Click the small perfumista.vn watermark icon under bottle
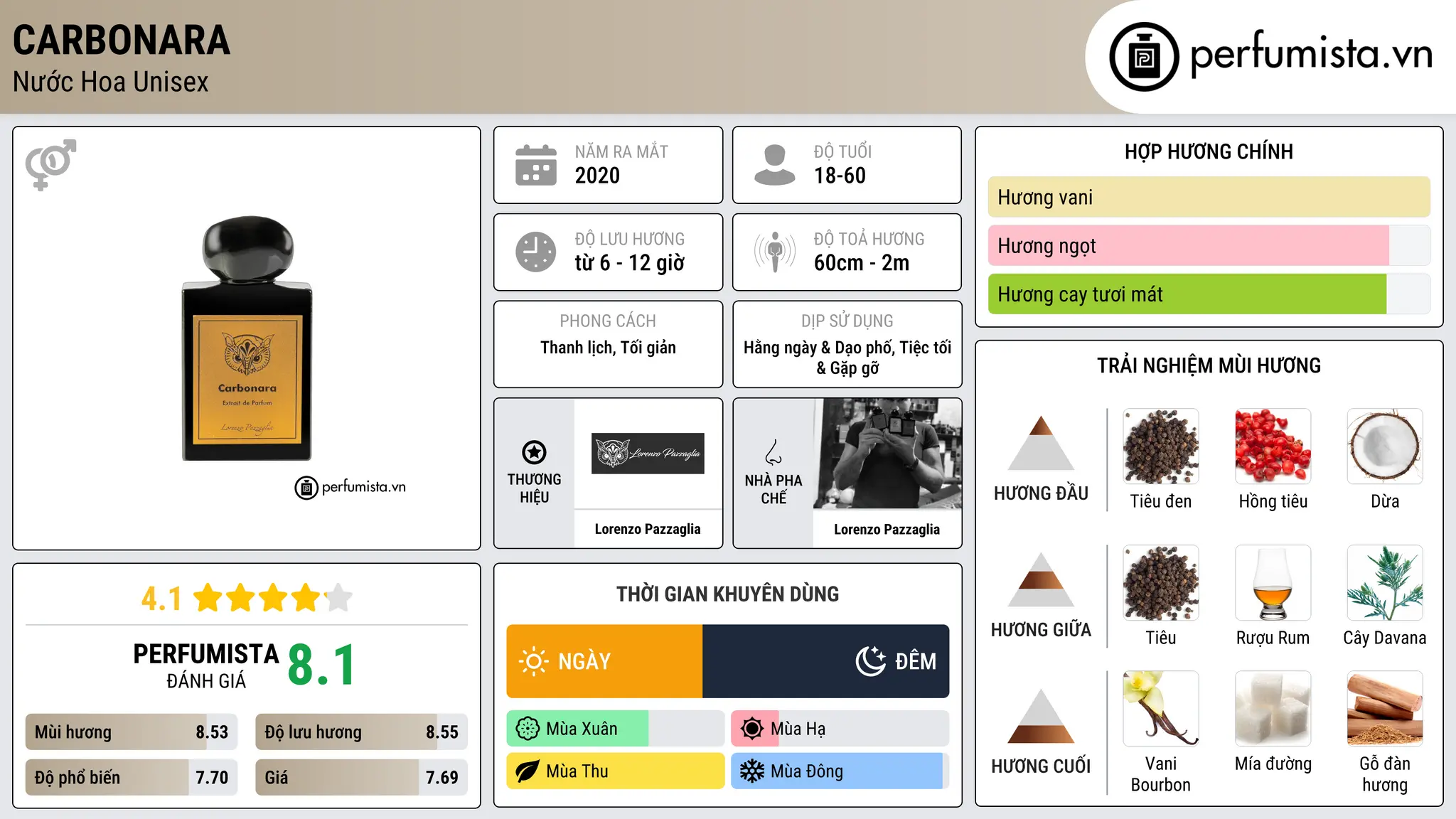Screen dimensions: 1456x819 pos(306,488)
